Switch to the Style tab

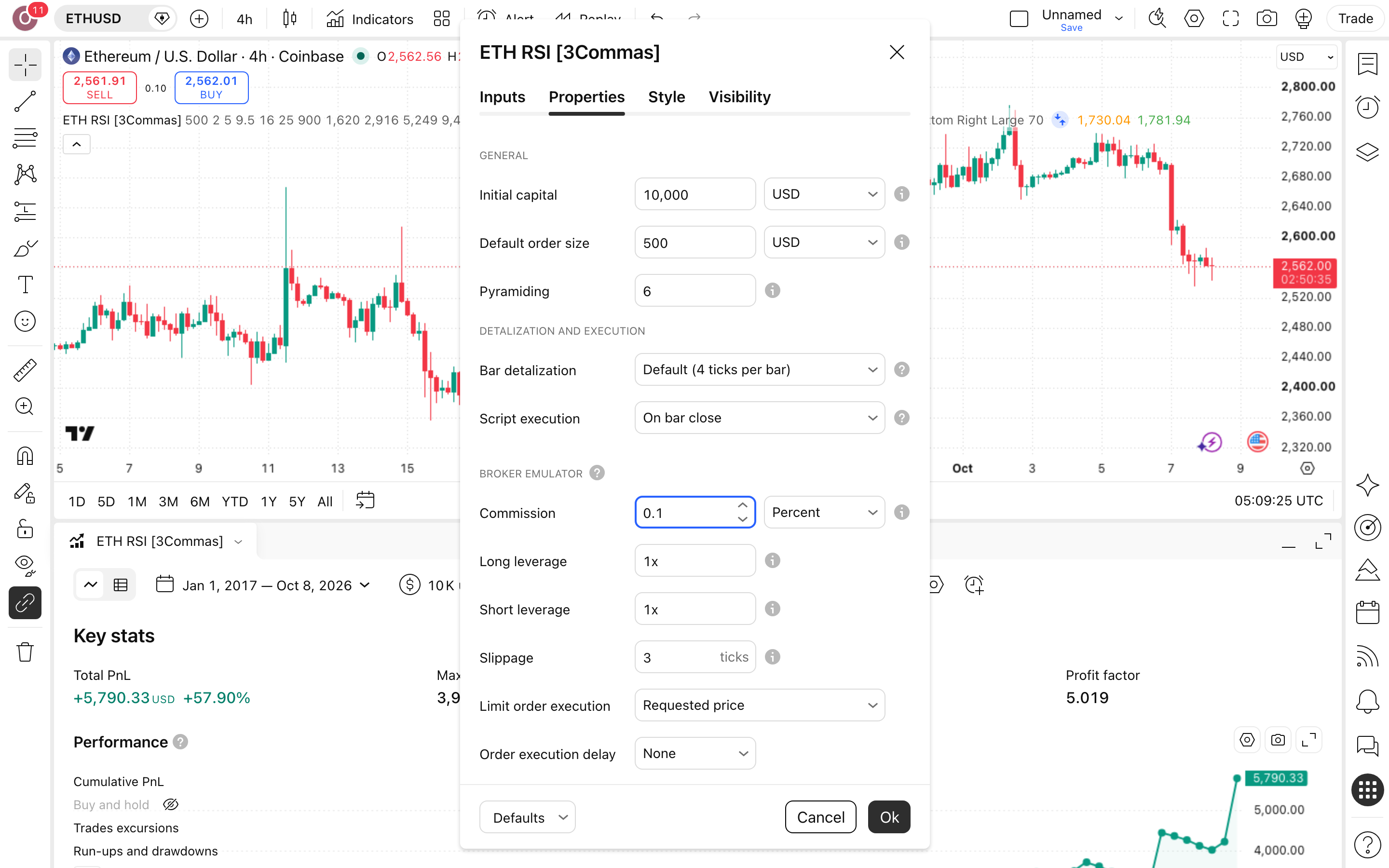click(667, 97)
